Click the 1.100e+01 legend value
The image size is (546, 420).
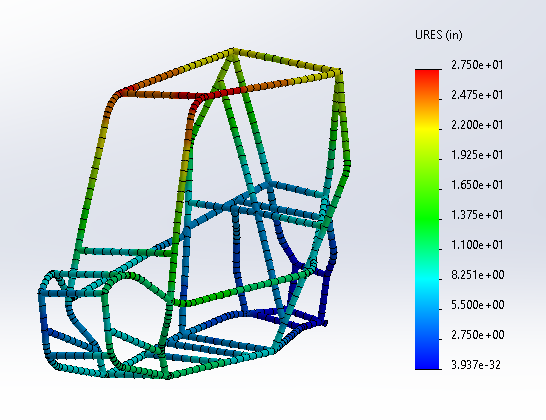(x=477, y=245)
